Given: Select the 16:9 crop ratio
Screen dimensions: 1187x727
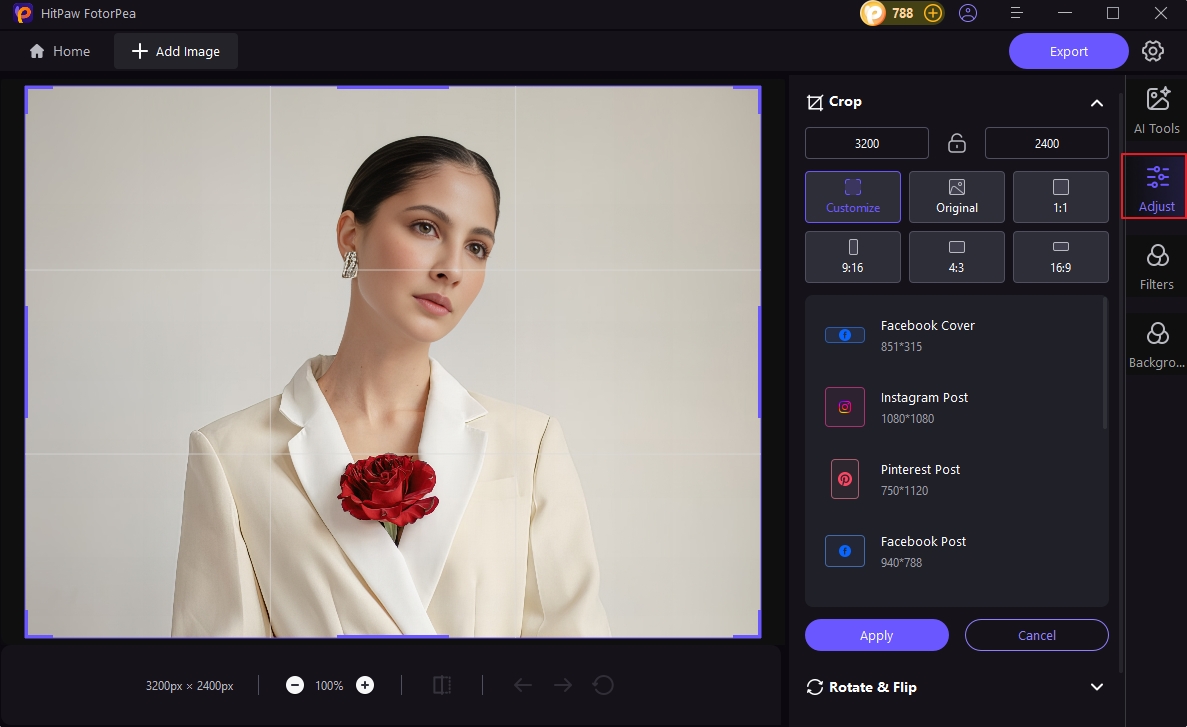Looking at the screenshot, I should (1061, 257).
